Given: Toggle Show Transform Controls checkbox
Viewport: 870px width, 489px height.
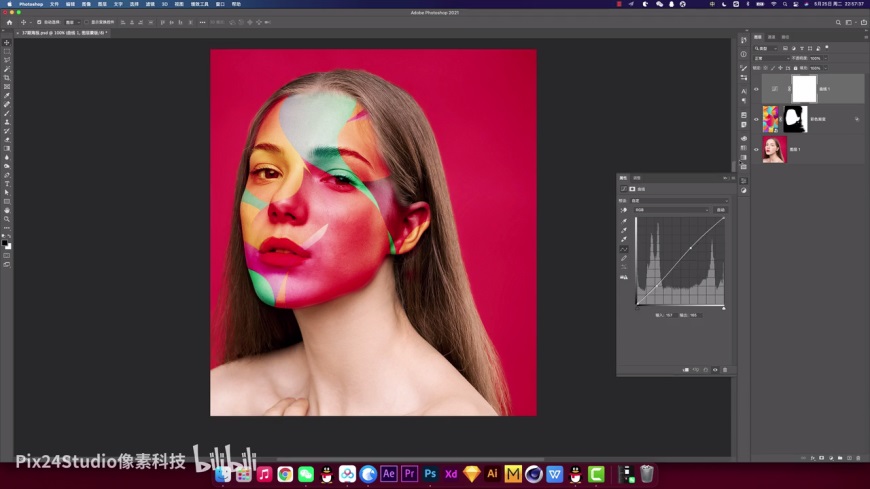Looking at the screenshot, I should [x=86, y=22].
